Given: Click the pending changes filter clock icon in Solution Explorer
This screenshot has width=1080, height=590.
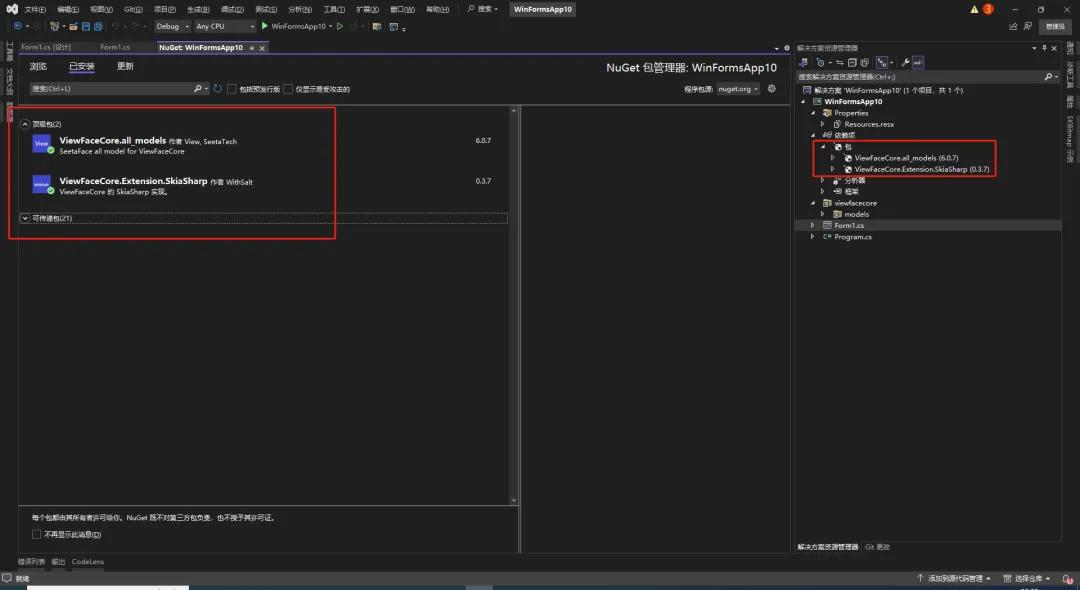Looking at the screenshot, I should [x=820, y=63].
